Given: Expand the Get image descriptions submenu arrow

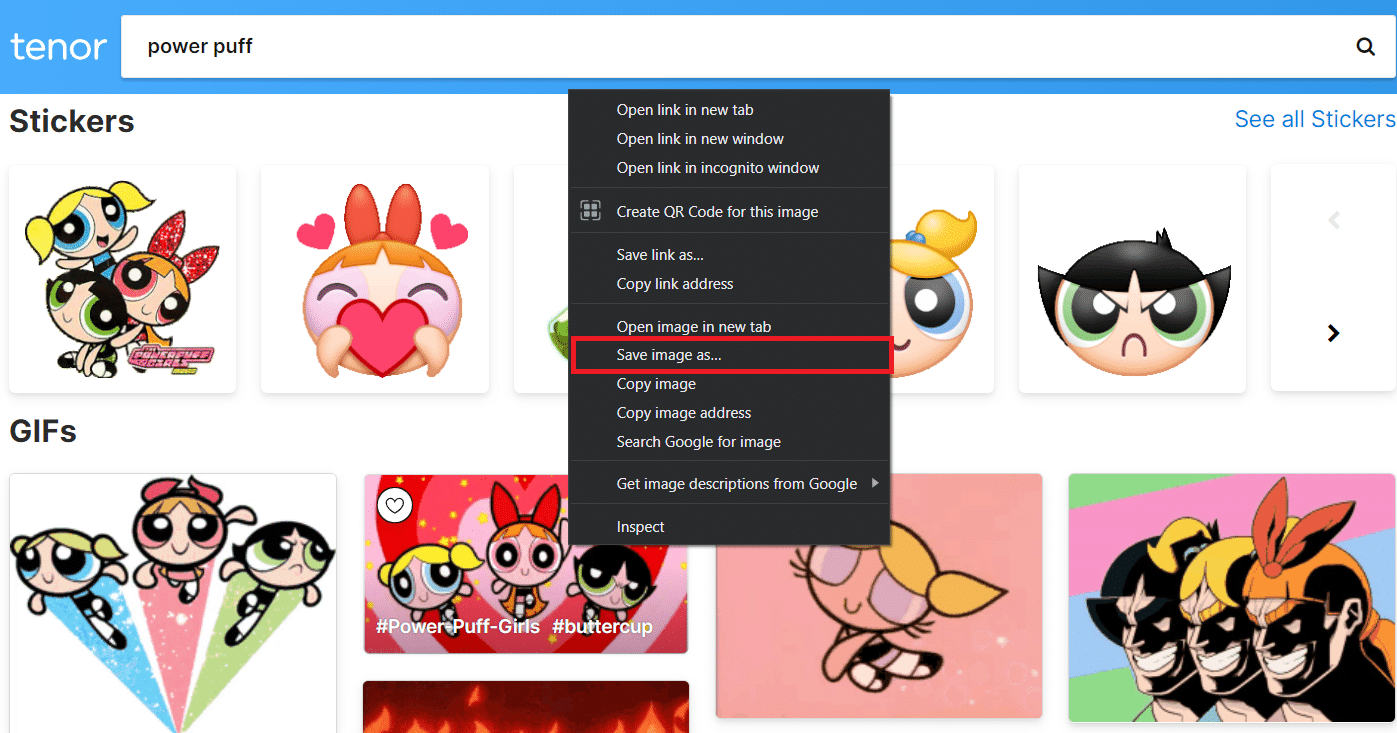Looking at the screenshot, I should click(x=876, y=483).
